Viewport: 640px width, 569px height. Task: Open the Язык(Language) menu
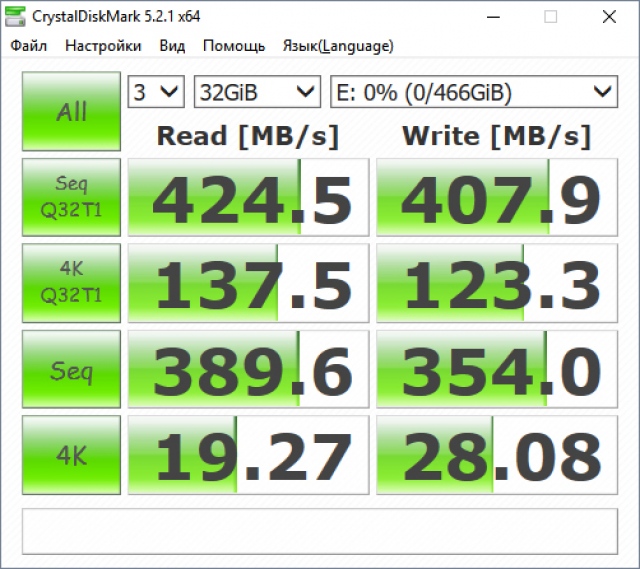(x=338, y=46)
